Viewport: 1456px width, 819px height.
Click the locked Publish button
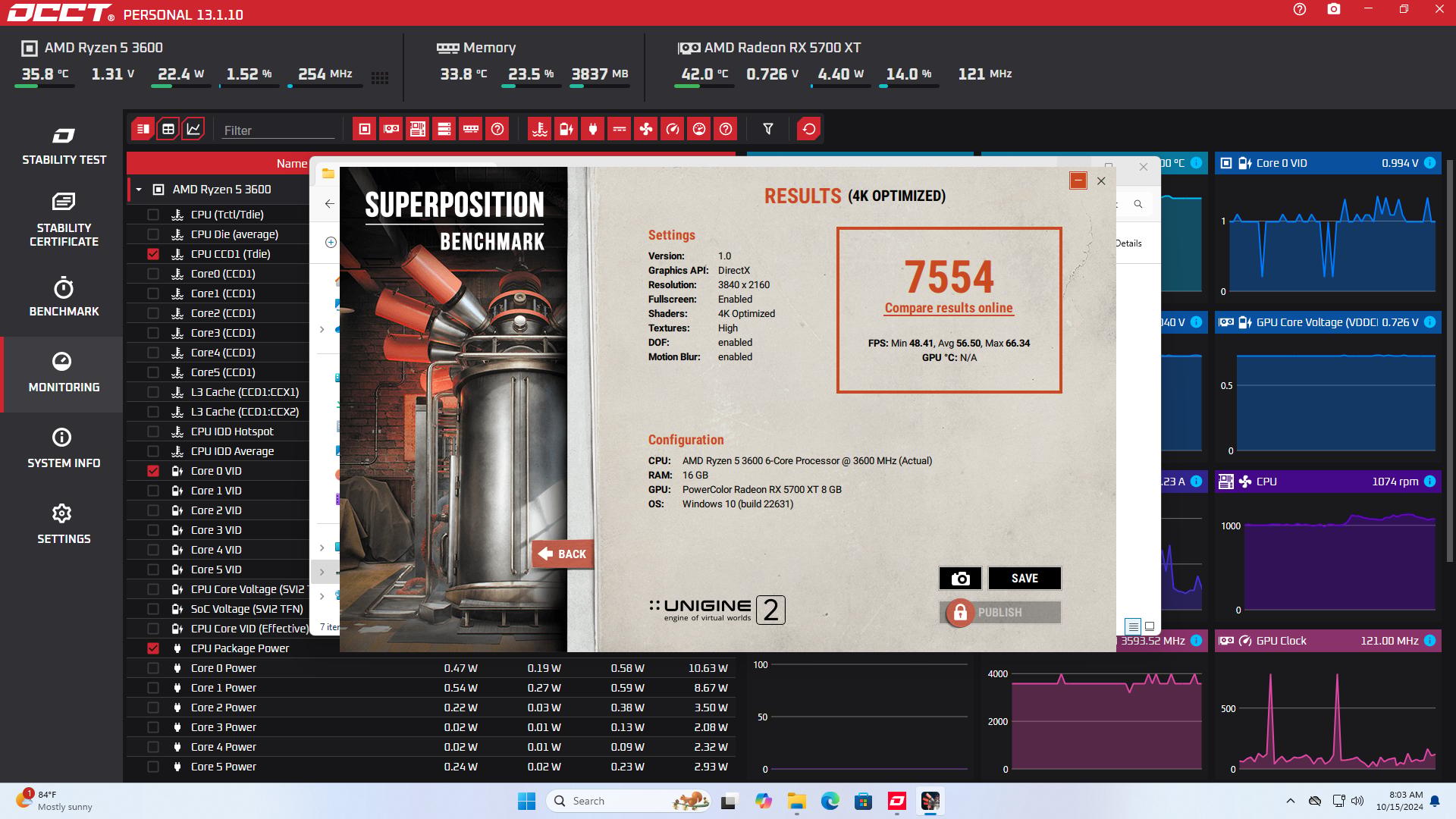tap(1000, 612)
